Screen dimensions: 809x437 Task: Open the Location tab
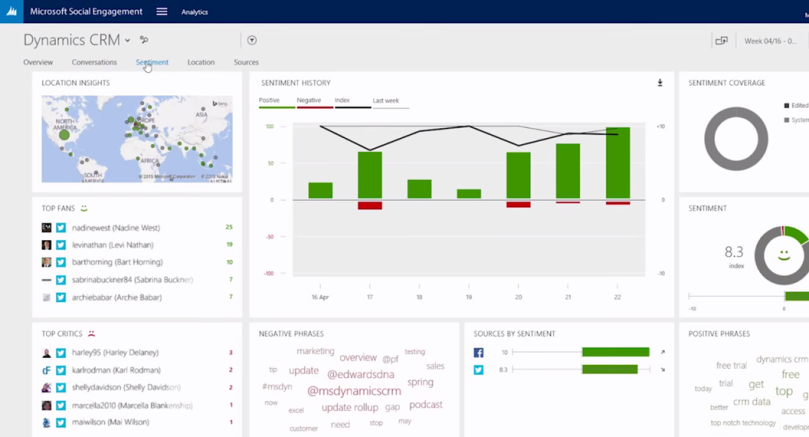point(201,62)
